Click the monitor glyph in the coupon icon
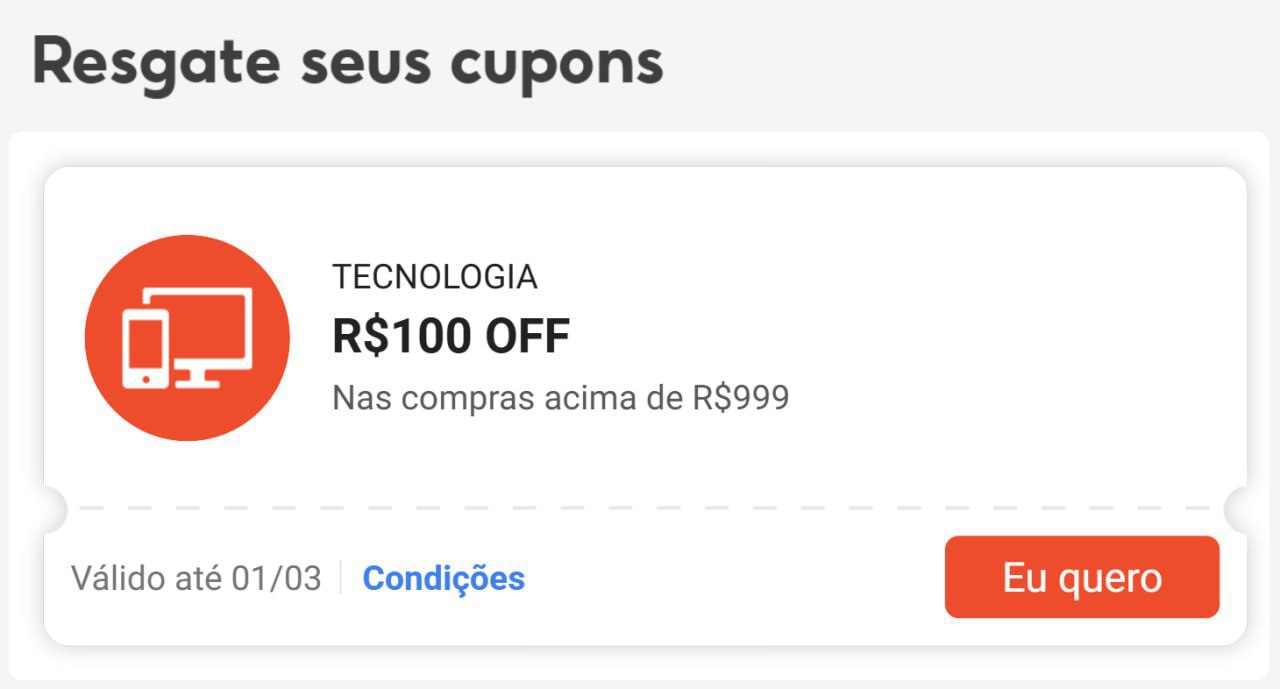The height and width of the screenshot is (689, 1280). pyautogui.click(x=212, y=328)
